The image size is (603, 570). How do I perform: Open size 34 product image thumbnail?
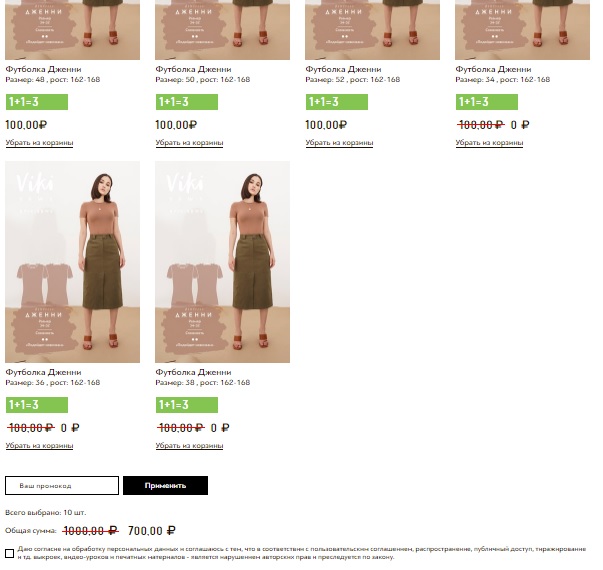coord(522,30)
